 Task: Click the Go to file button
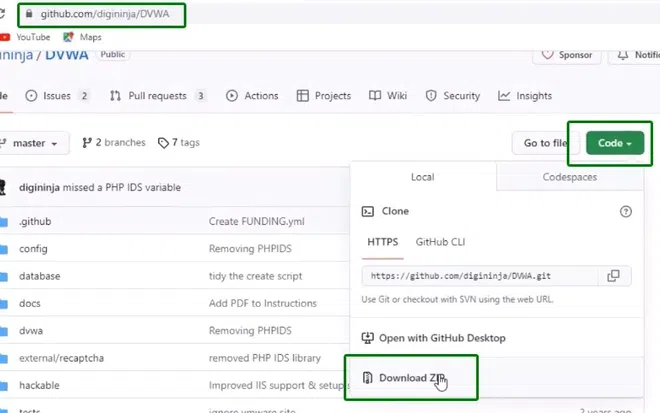click(x=545, y=143)
